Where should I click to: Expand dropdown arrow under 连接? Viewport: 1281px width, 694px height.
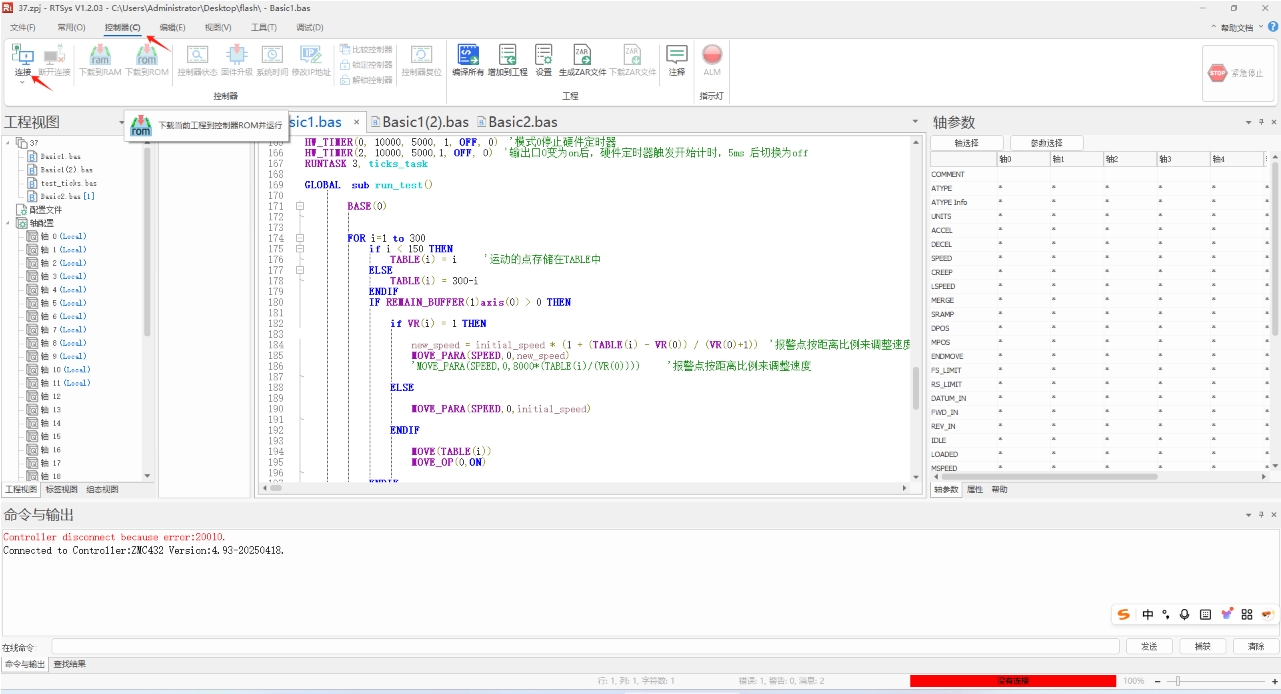(x=22, y=83)
